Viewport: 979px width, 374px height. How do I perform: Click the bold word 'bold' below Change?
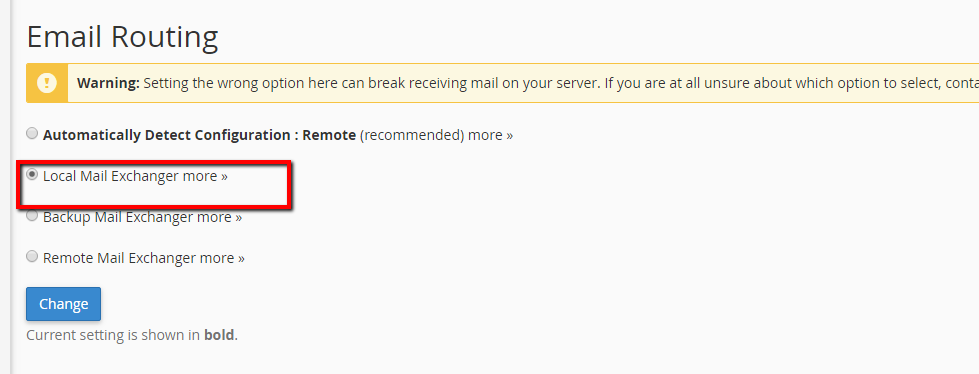pos(219,335)
